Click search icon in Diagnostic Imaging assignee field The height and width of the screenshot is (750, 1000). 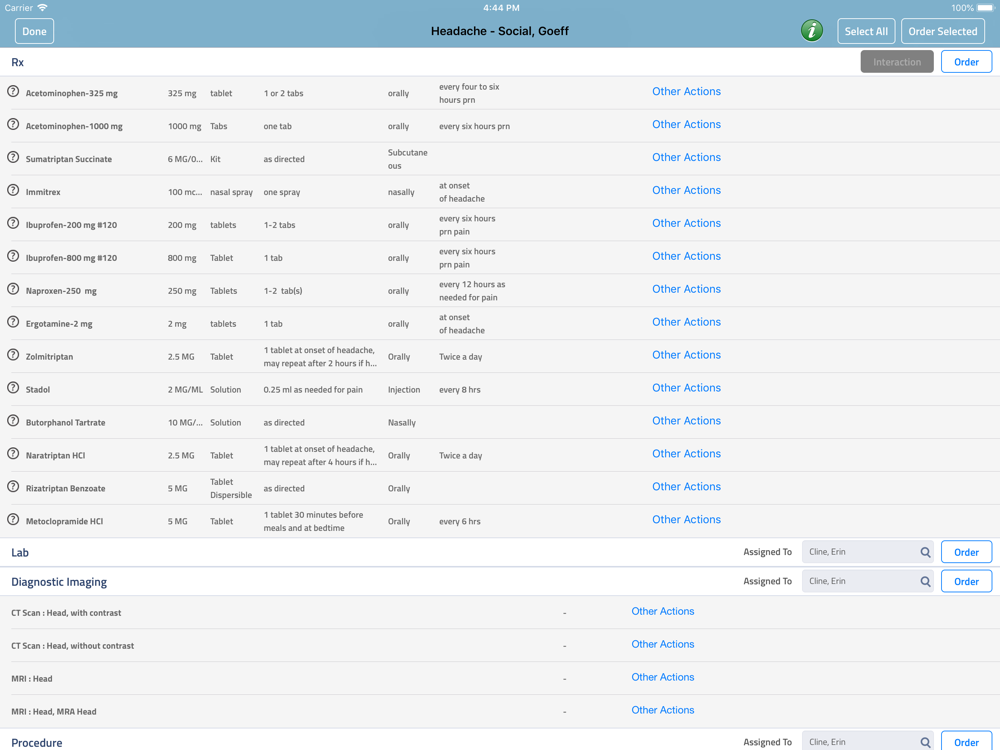tap(925, 581)
